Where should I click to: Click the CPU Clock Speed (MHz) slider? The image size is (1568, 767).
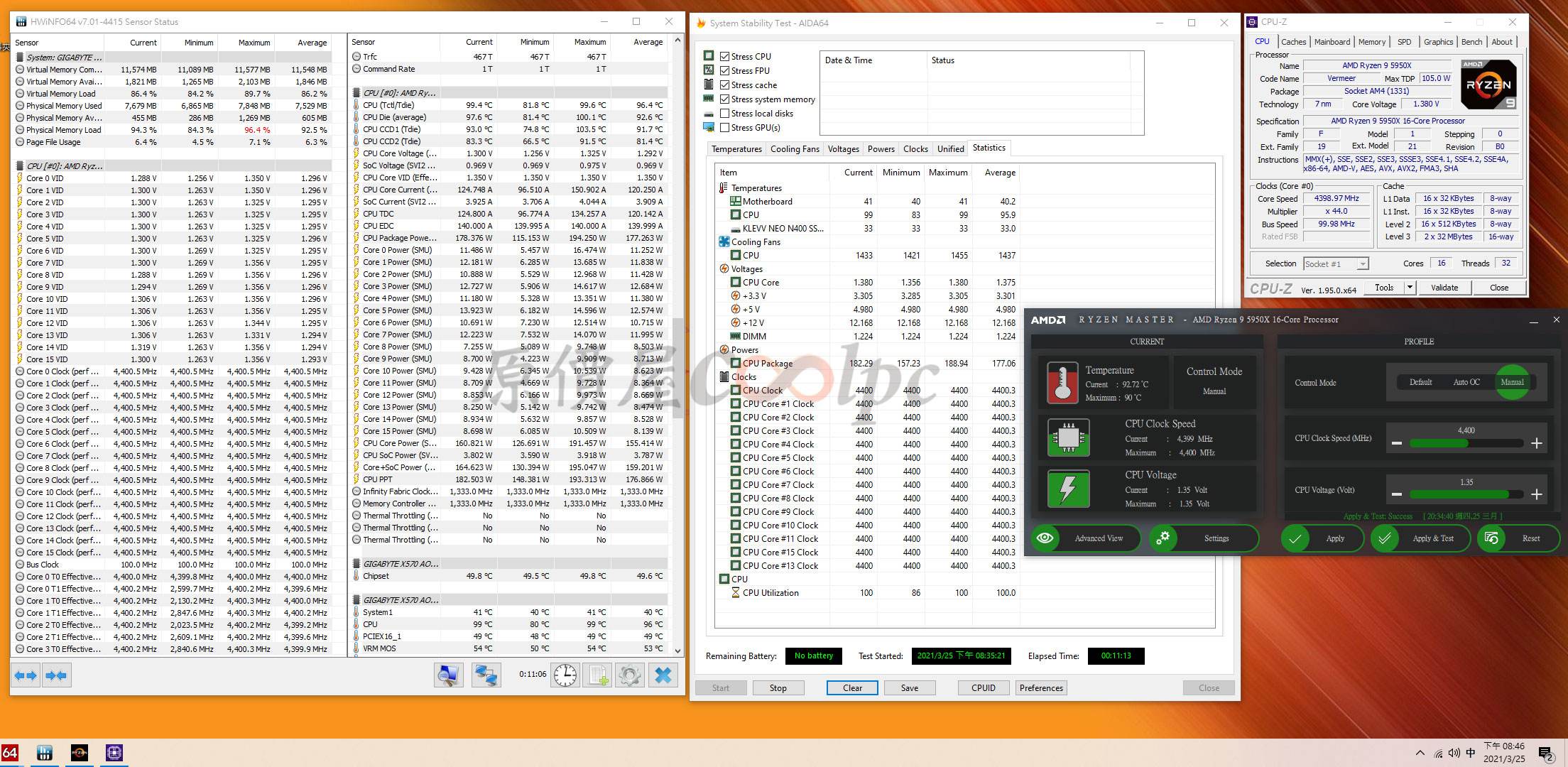tap(1466, 443)
